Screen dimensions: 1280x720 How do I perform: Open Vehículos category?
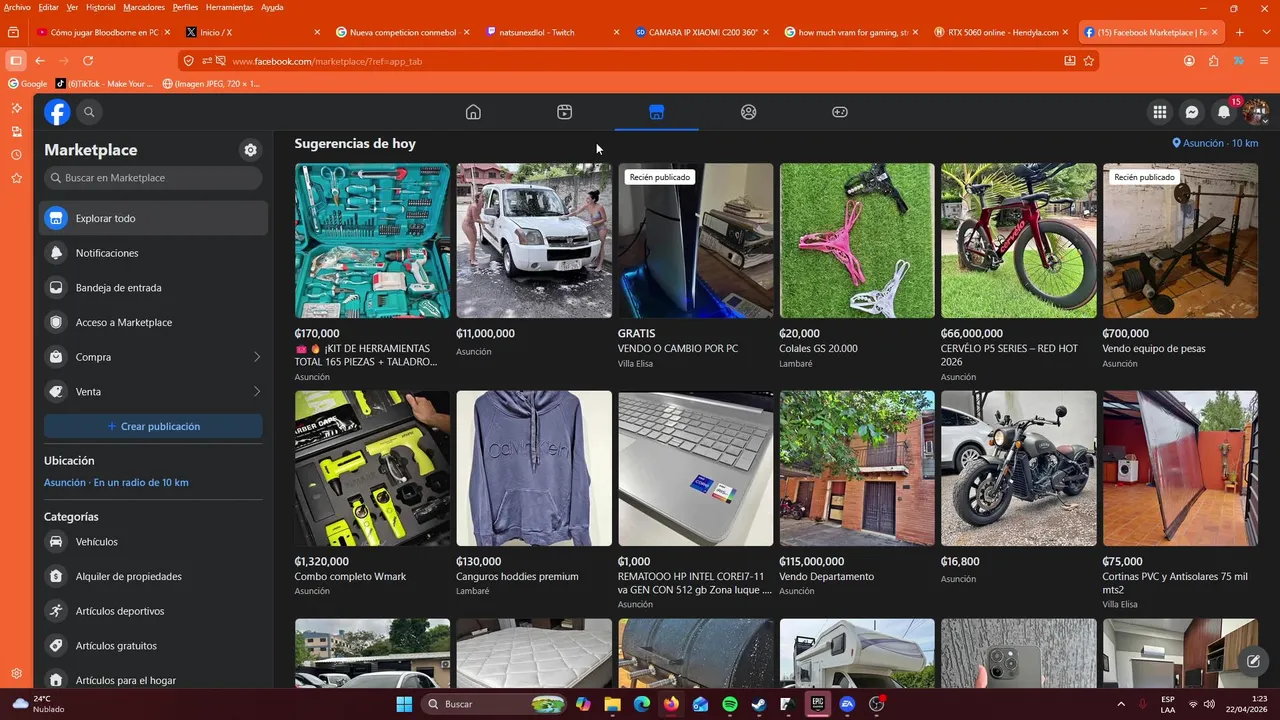153,542
